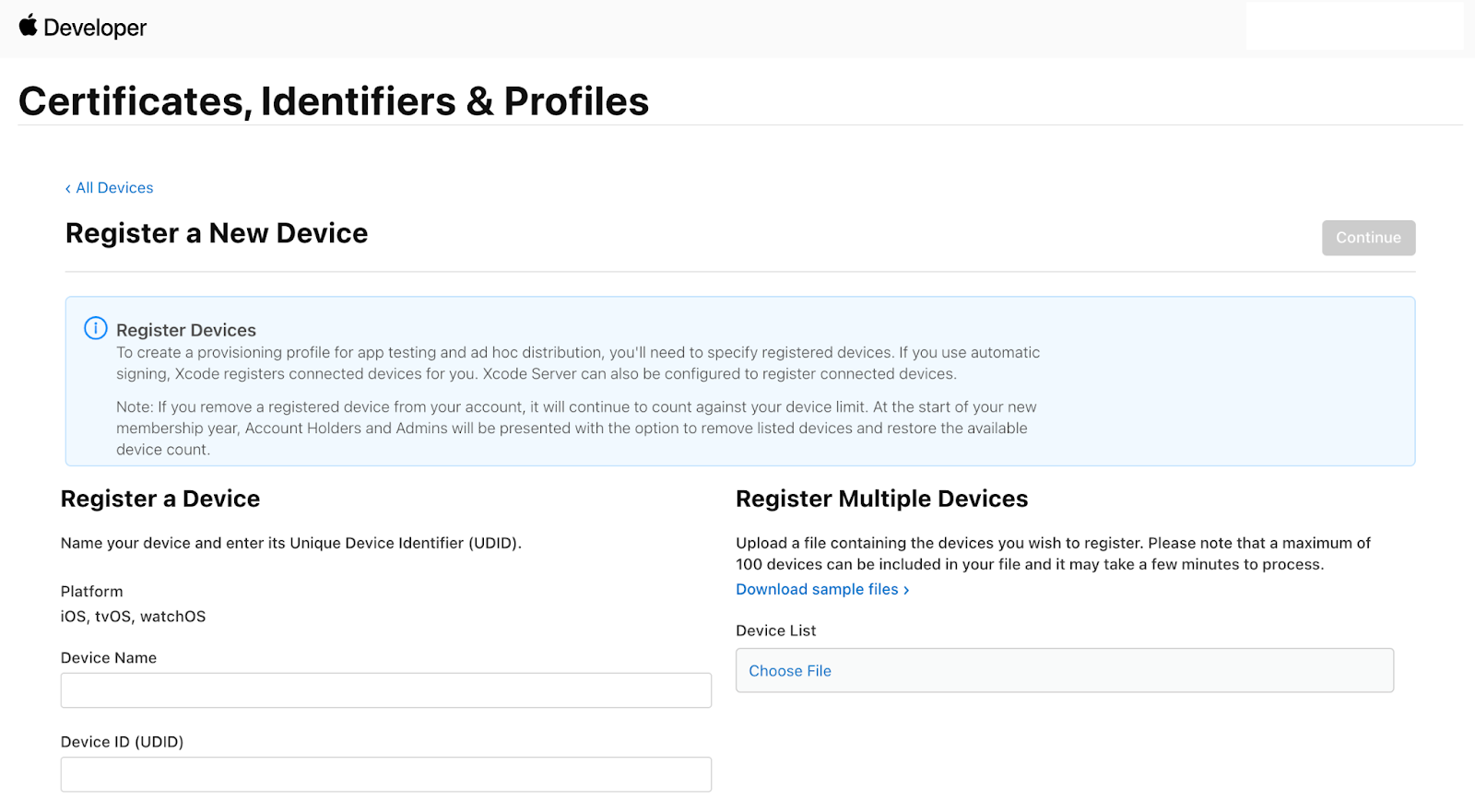1475x812 pixels.
Task: Open the Download sample files link
Action: click(817, 589)
